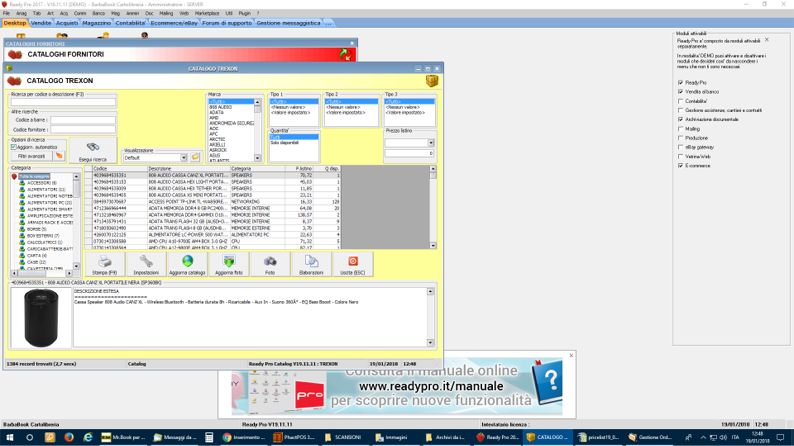Open Ecommerce/eBay tab
Screen dimensions: 794x446
coord(174,23)
